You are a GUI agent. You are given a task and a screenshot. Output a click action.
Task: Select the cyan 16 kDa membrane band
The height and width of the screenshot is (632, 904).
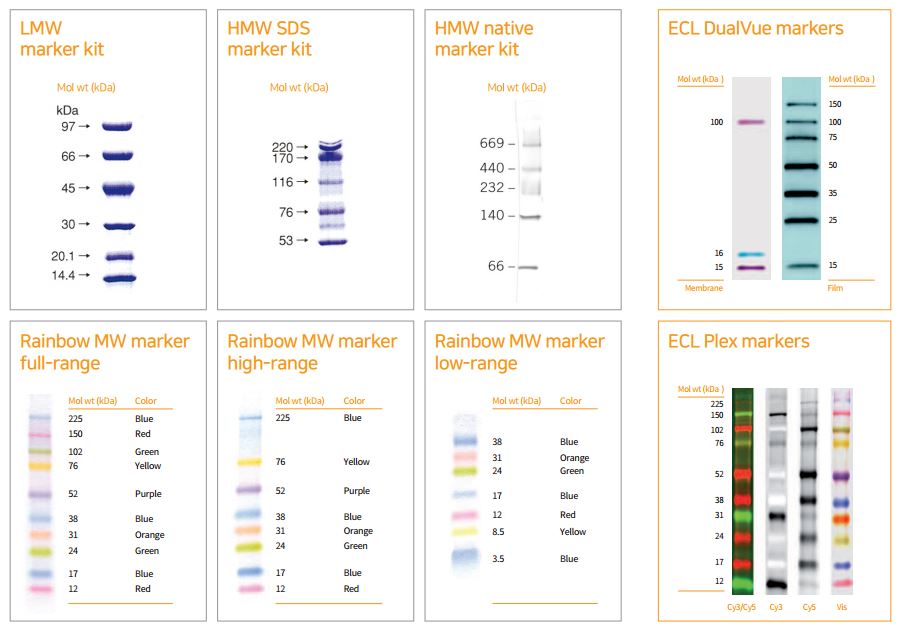click(x=751, y=254)
